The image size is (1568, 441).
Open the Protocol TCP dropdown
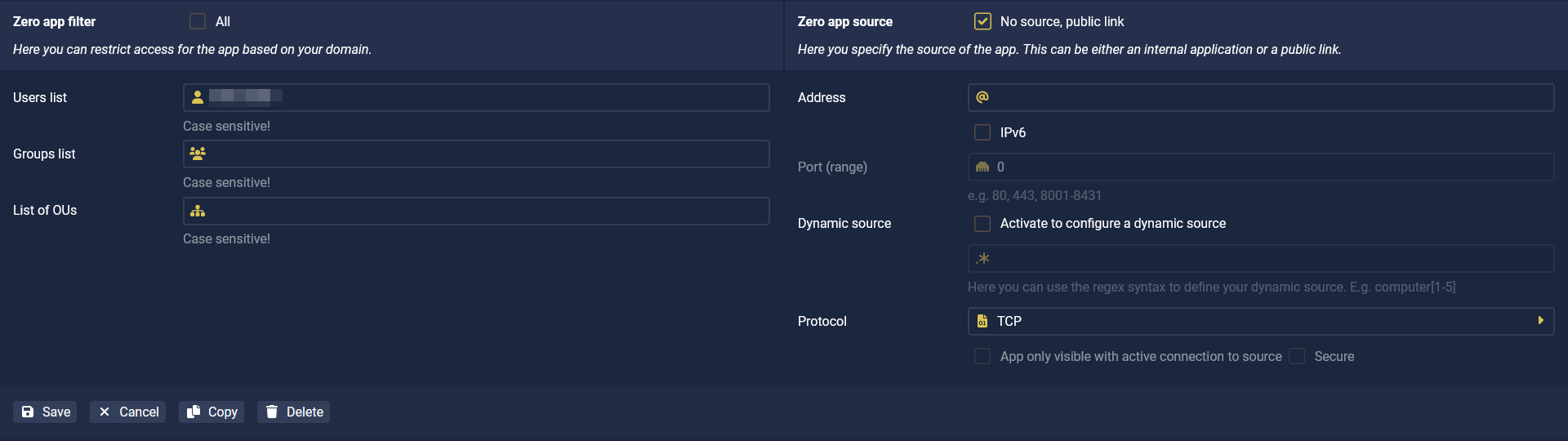pyautogui.click(x=1260, y=321)
